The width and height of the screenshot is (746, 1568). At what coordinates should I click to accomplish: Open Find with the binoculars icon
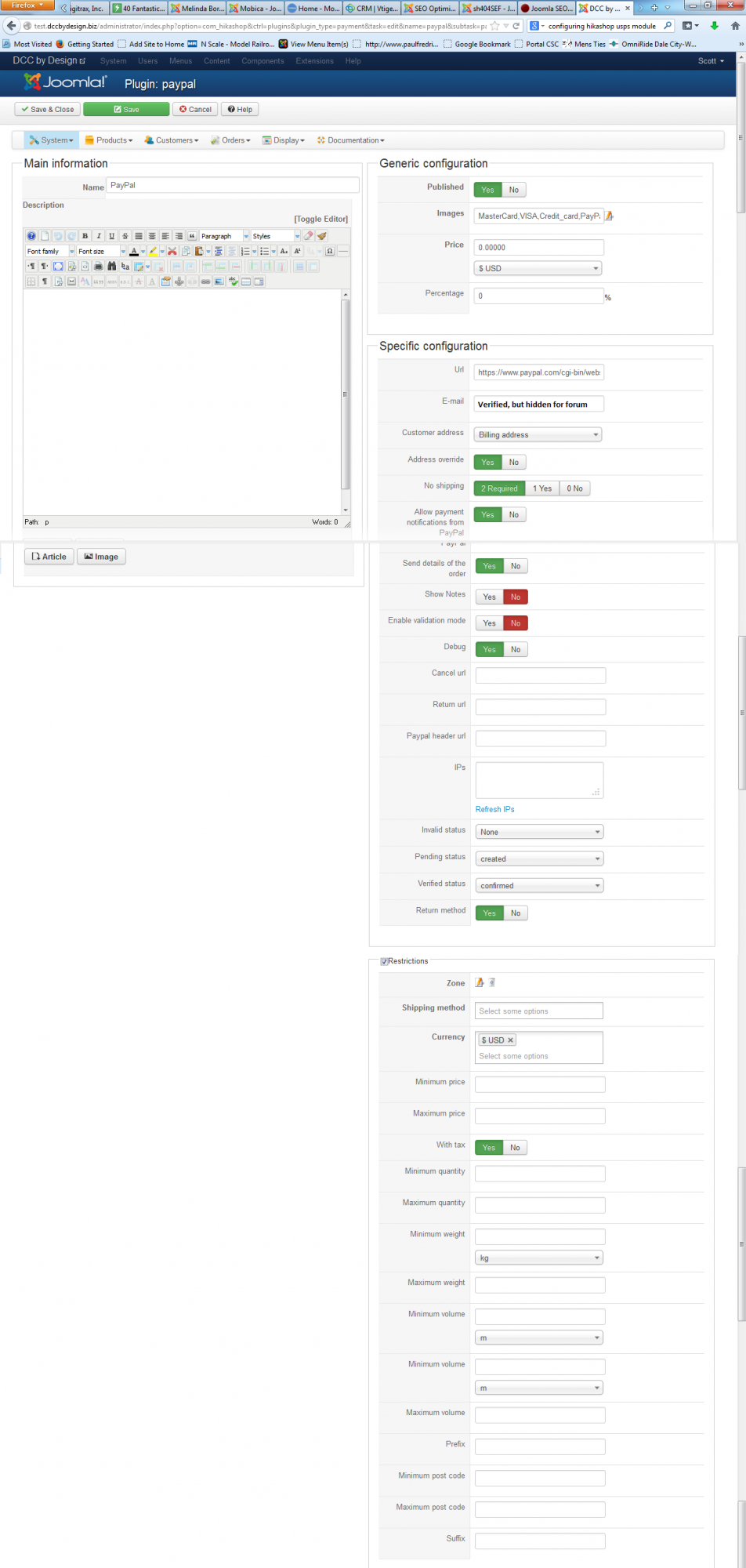[x=111, y=267]
